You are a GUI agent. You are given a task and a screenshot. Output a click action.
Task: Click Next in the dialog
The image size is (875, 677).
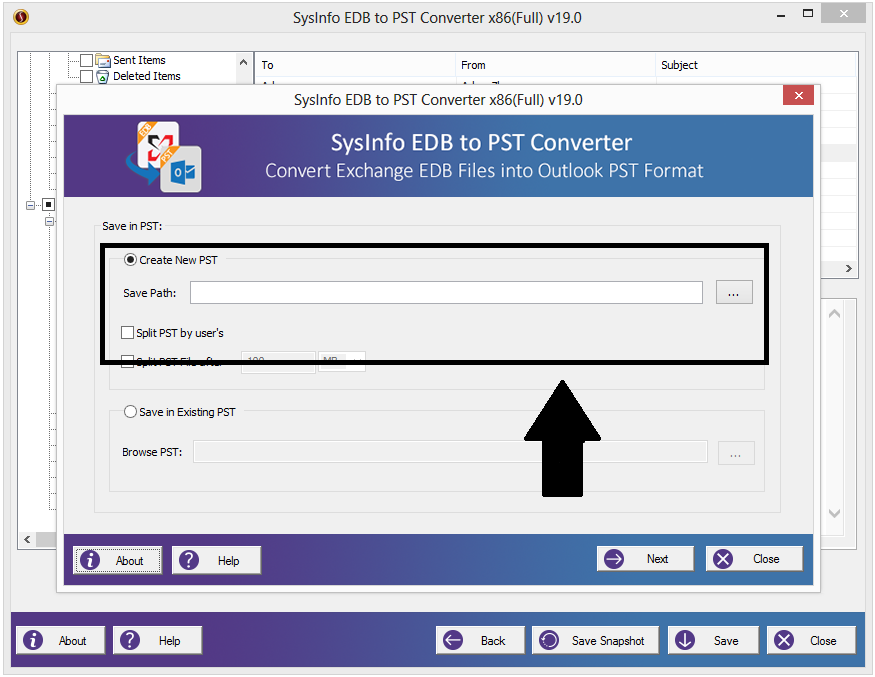(645, 559)
